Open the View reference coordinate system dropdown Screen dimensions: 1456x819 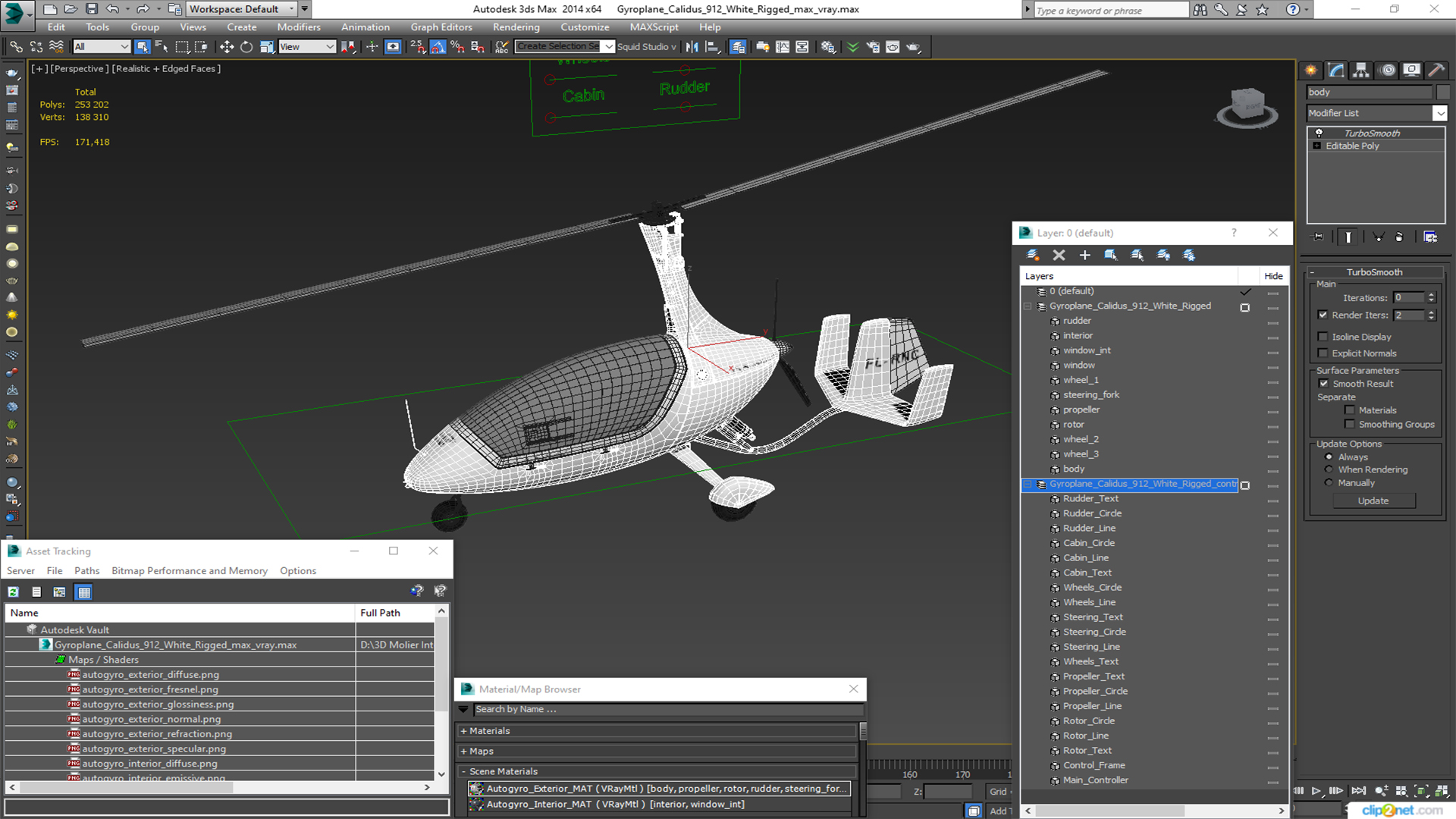pos(307,47)
